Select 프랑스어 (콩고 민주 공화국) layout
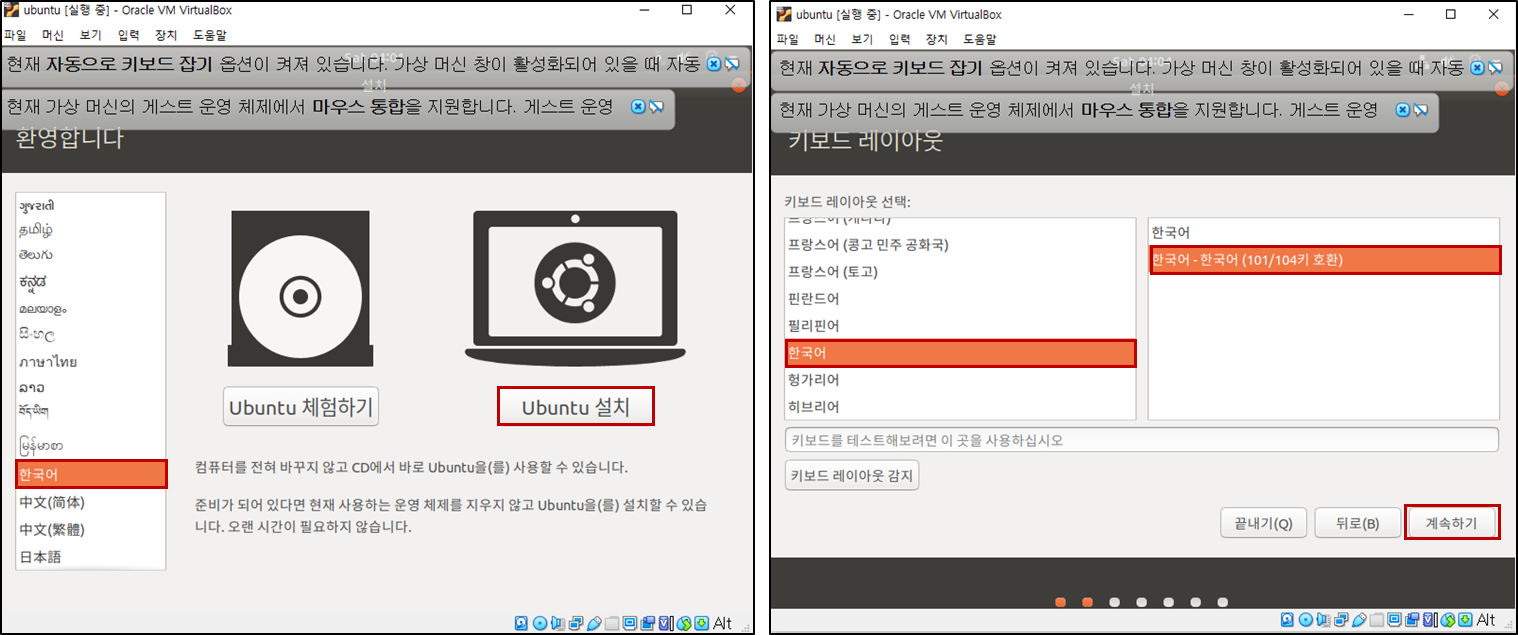The image size is (1518, 635). click(961, 244)
